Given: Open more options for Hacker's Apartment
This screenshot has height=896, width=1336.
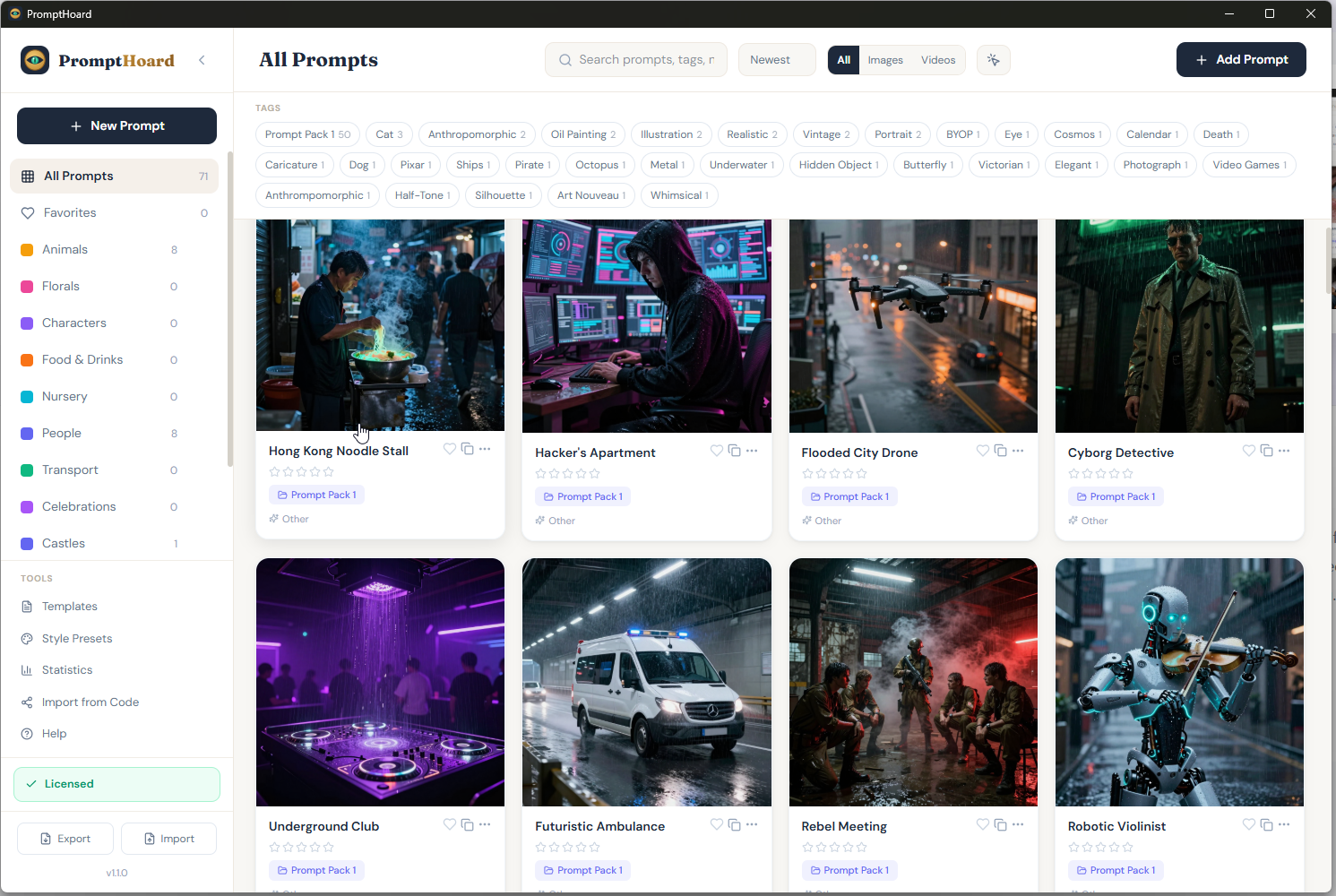Looking at the screenshot, I should 752,451.
